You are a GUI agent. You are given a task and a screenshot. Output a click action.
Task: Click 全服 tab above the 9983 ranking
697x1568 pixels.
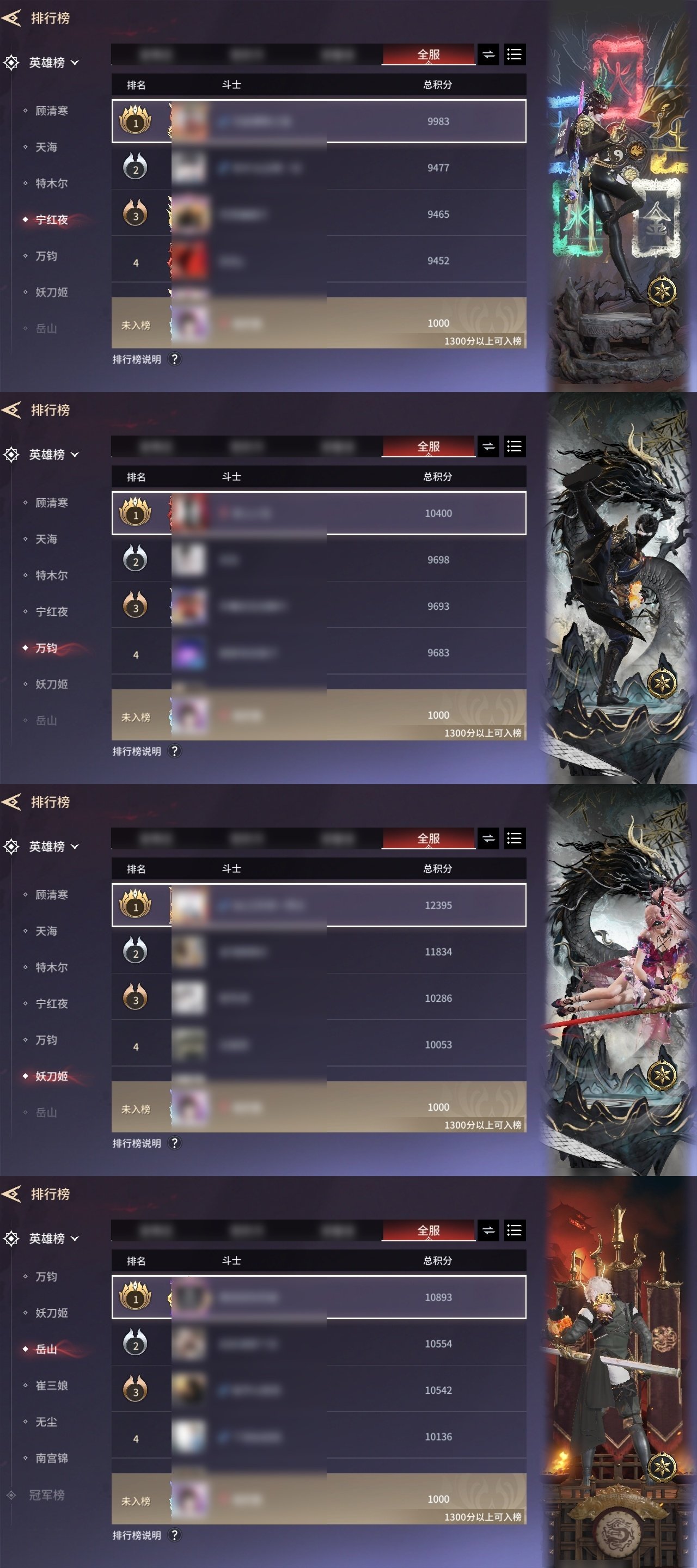(x=429, y=55)
